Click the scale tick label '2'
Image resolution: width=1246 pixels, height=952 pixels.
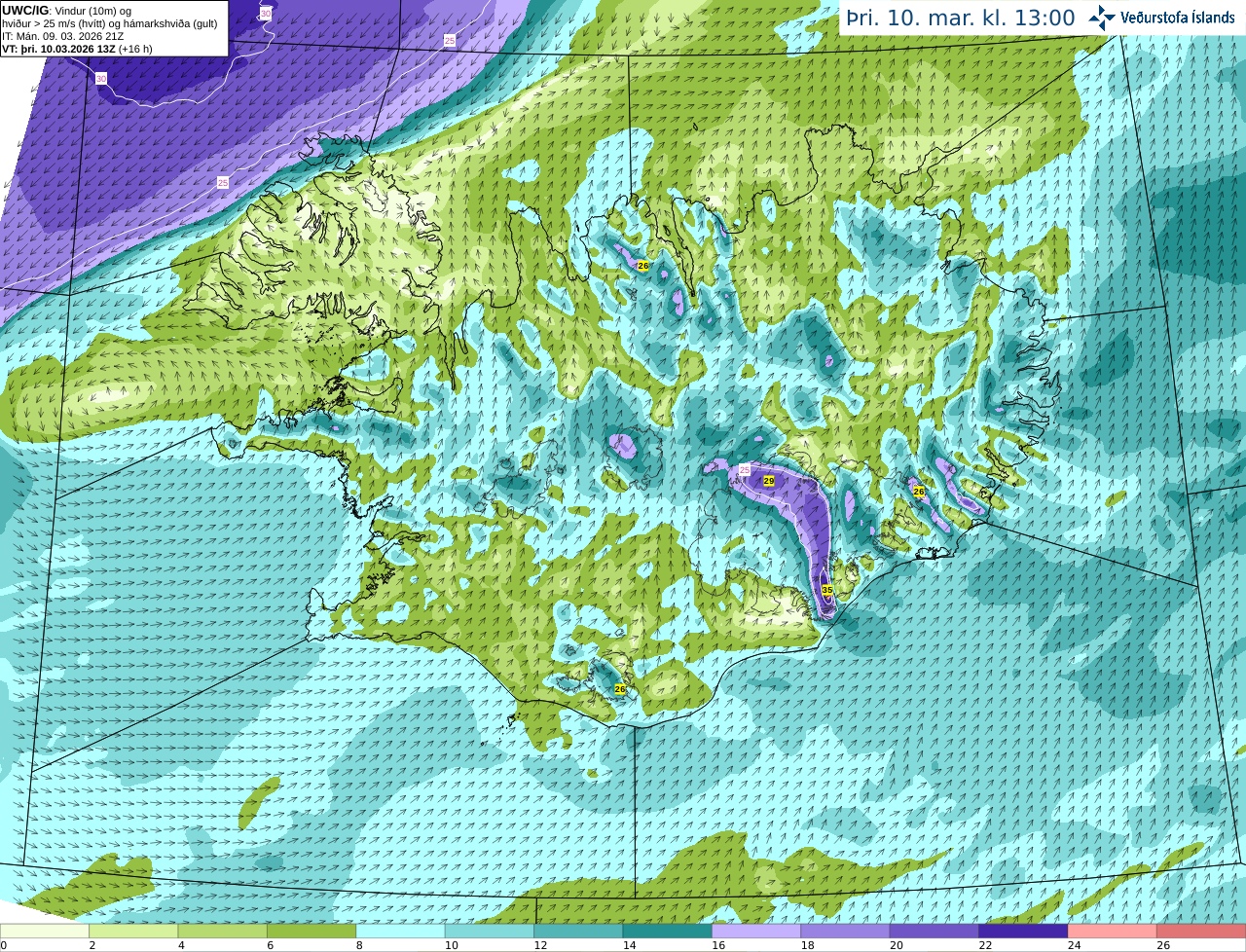click(x=91, y=945)
